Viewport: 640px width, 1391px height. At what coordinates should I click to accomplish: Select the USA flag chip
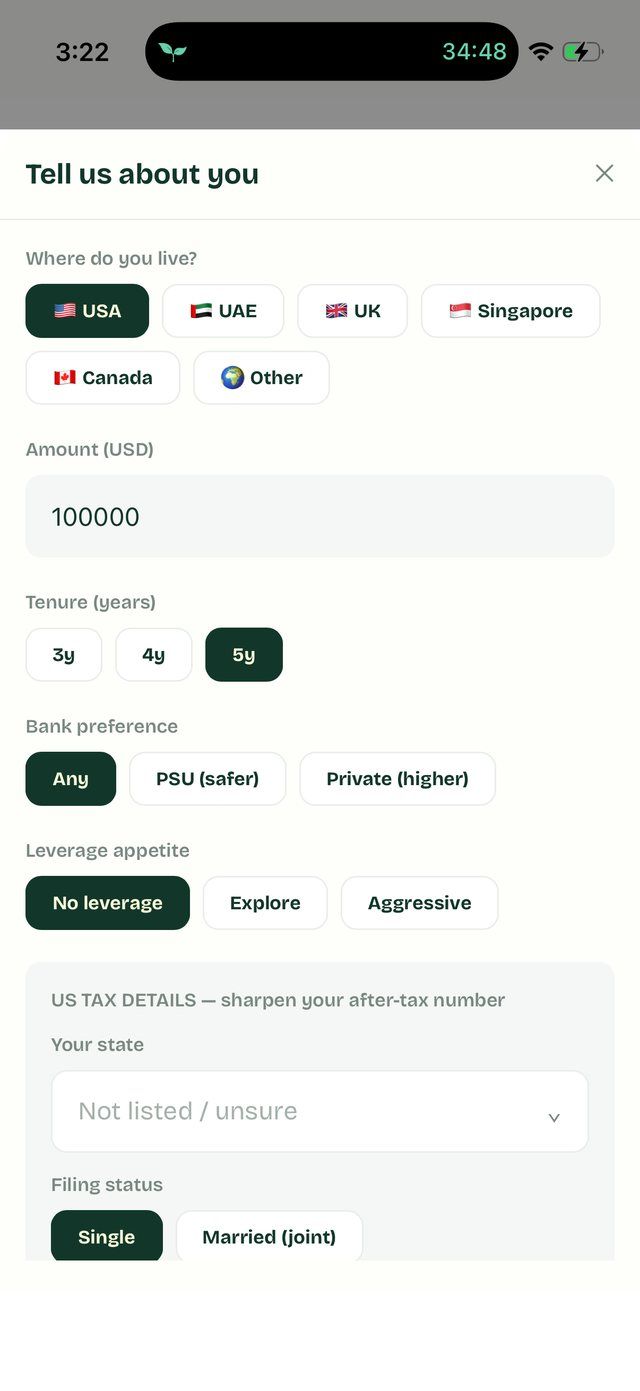pos(87,311)
